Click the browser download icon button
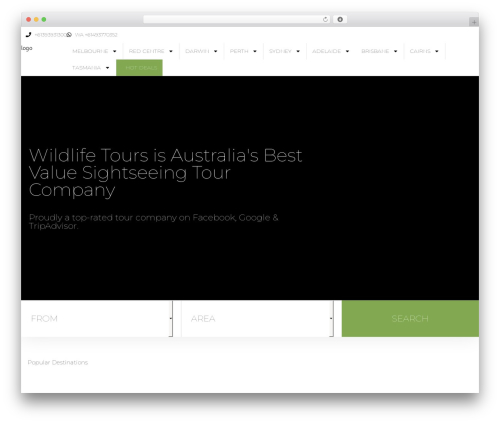The height and width of the screenshot is (423, 500). (x=340, y=19)
